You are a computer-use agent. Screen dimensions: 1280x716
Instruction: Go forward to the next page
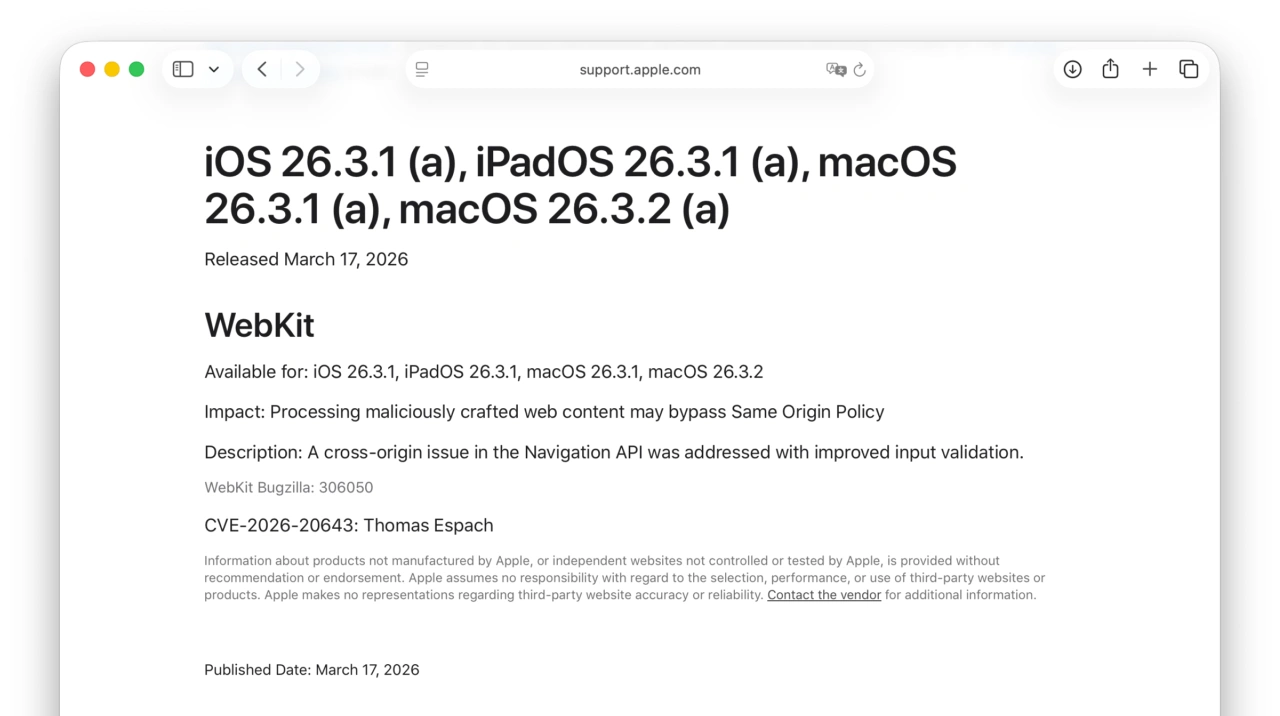tap(299, 69)
